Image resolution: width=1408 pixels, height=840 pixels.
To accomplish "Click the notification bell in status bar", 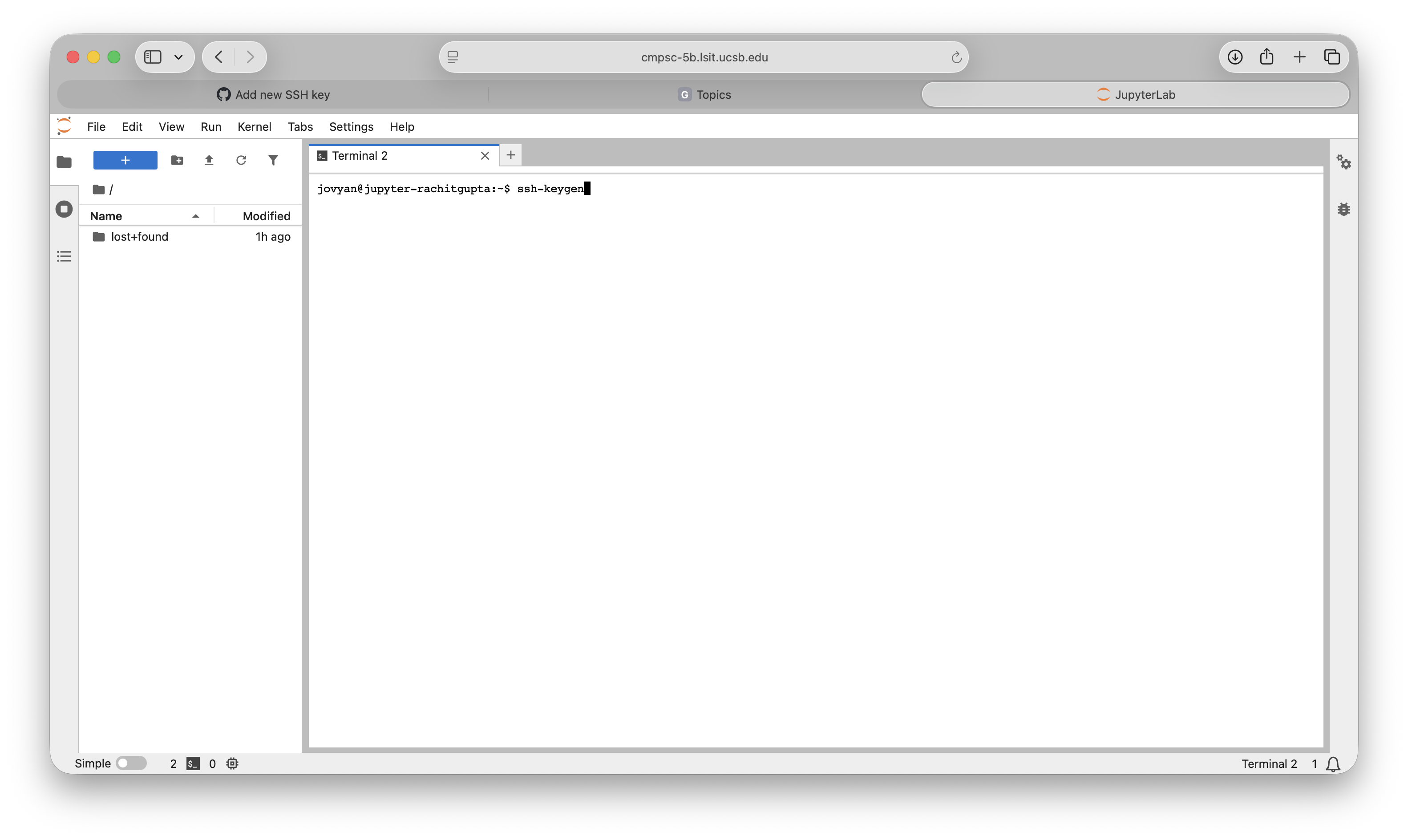I will tap(1333, 763).
